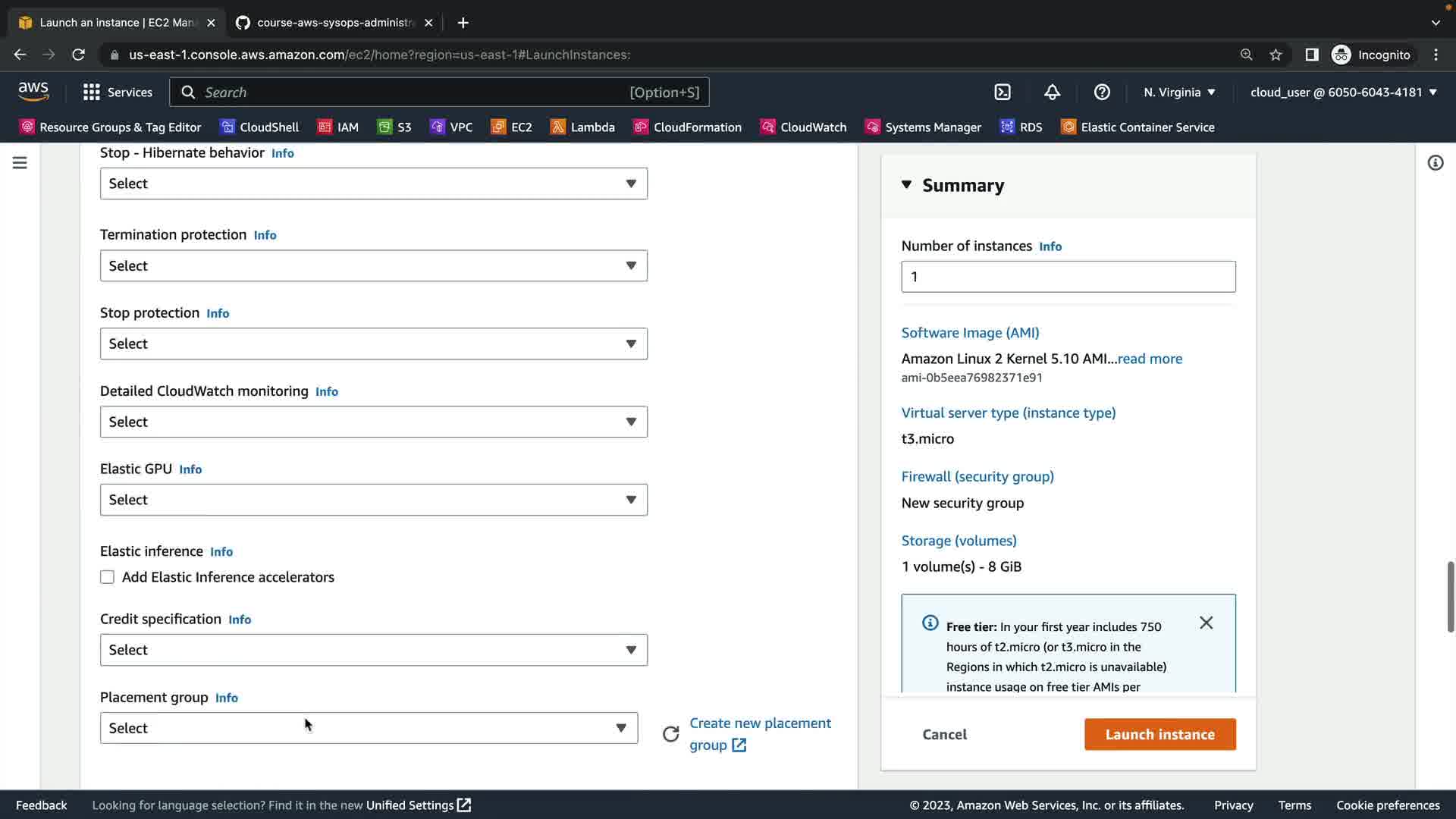
Task: Click the Services grid icon
Action: (x=92, y=92)
